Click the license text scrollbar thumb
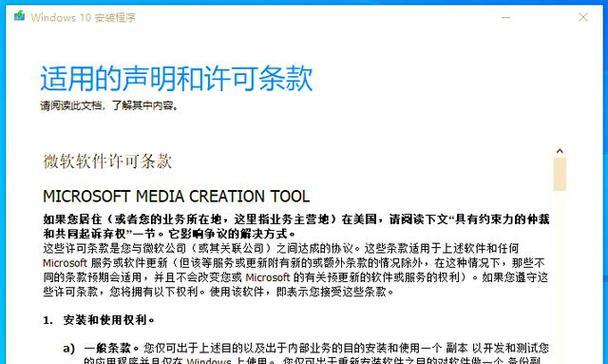The height and width of the screenshot is (364, 608). [x=560, y=174]
